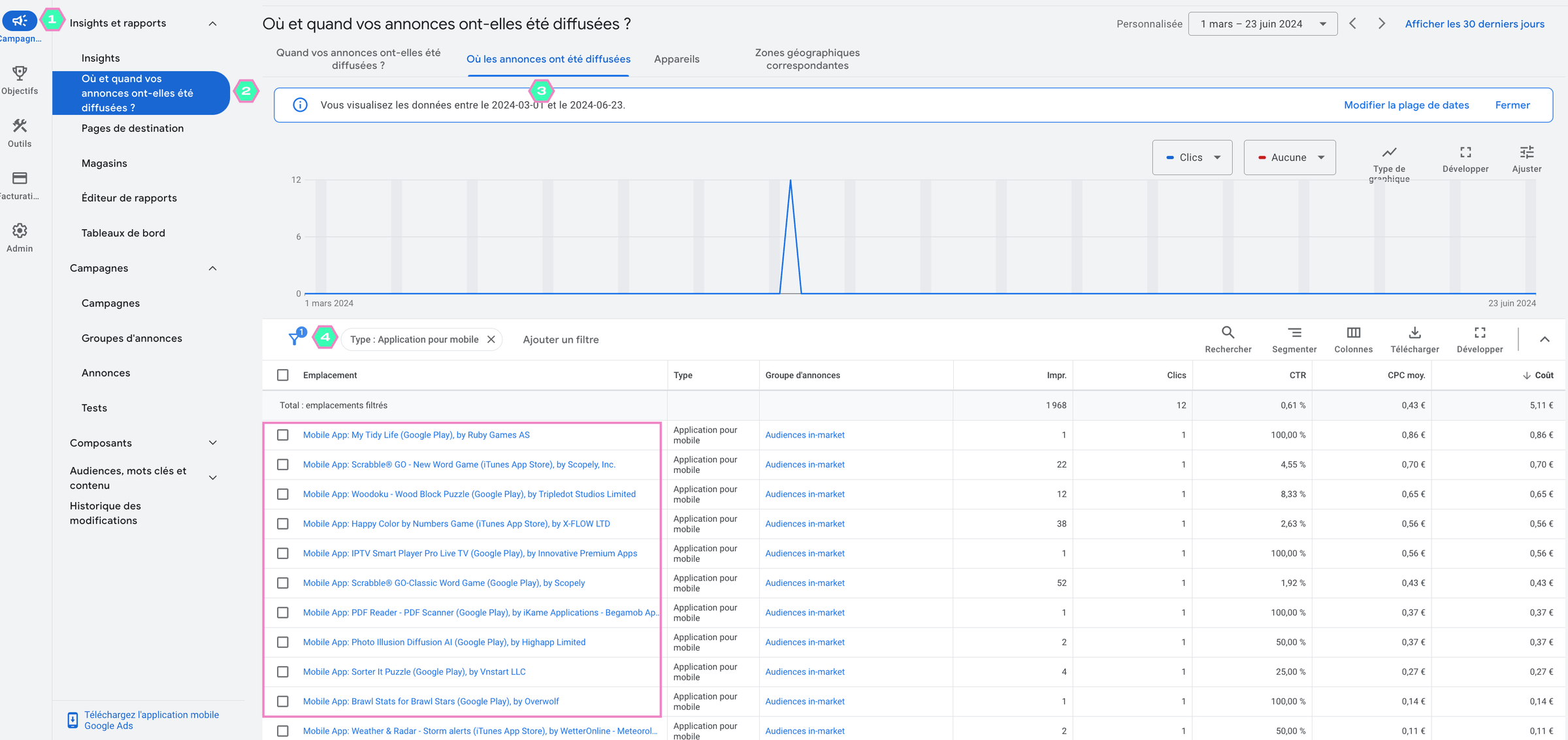Click the Rechercher magnifier icon
The height and width of the screenshot is (740, 1568).
[1228, 332]
